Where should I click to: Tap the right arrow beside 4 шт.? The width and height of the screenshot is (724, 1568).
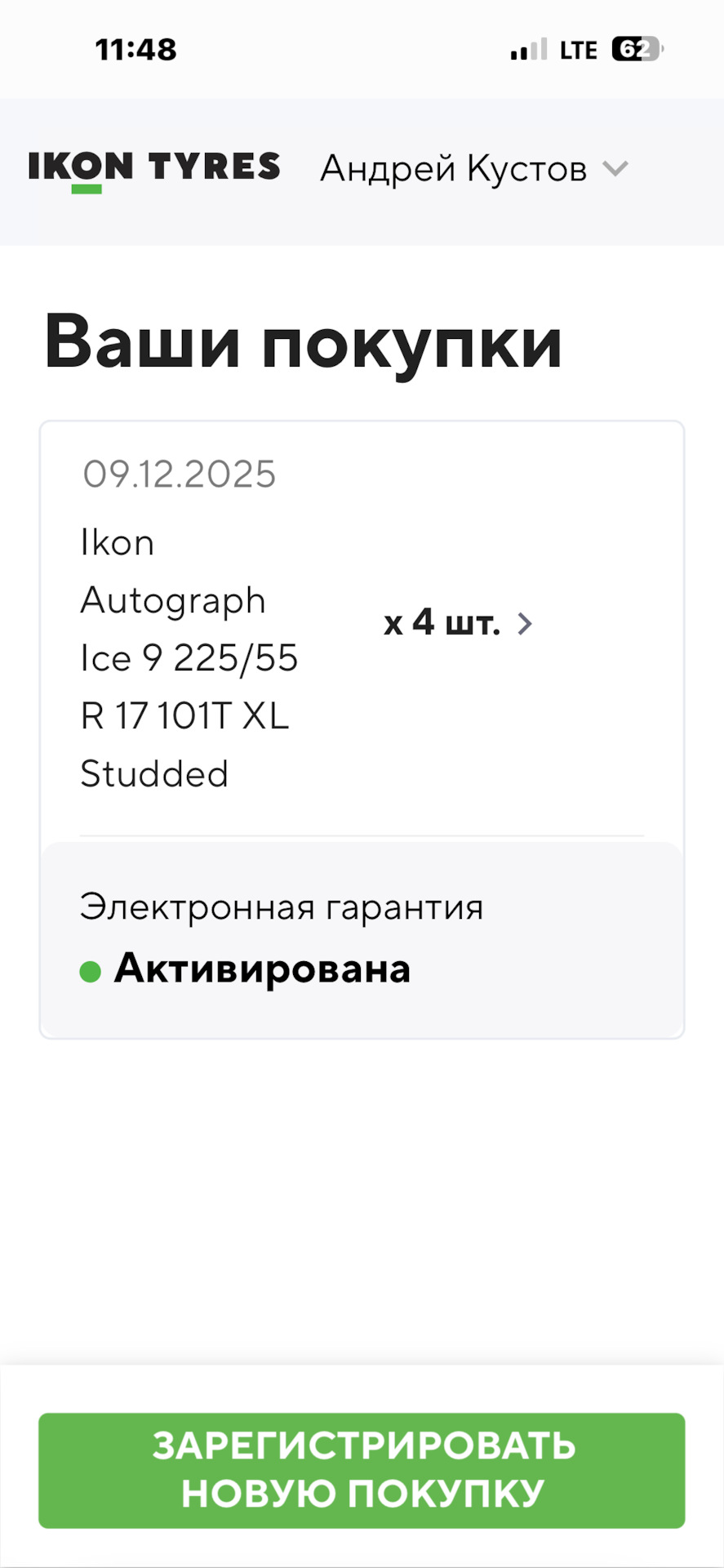[526, 624]
